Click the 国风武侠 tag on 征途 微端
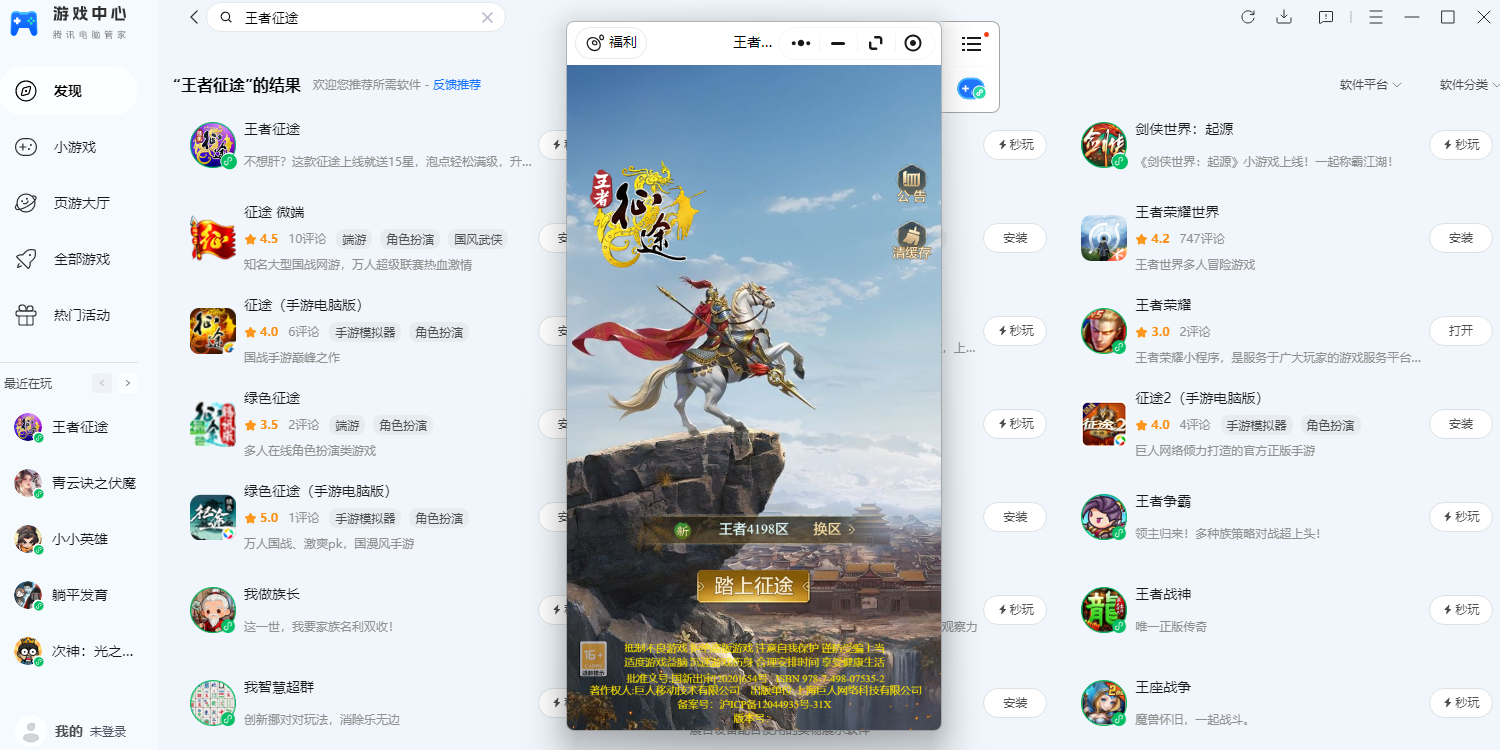The height and width of the screenshot is (750, 1500). 478,240
